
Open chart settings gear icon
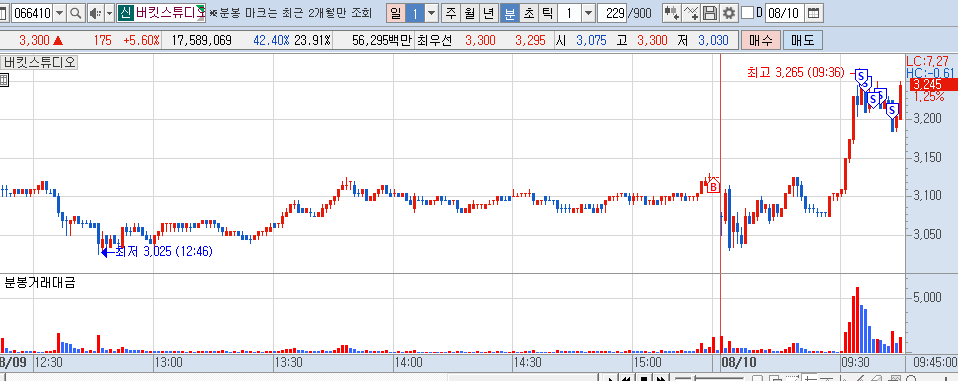(x=728, y=12)
